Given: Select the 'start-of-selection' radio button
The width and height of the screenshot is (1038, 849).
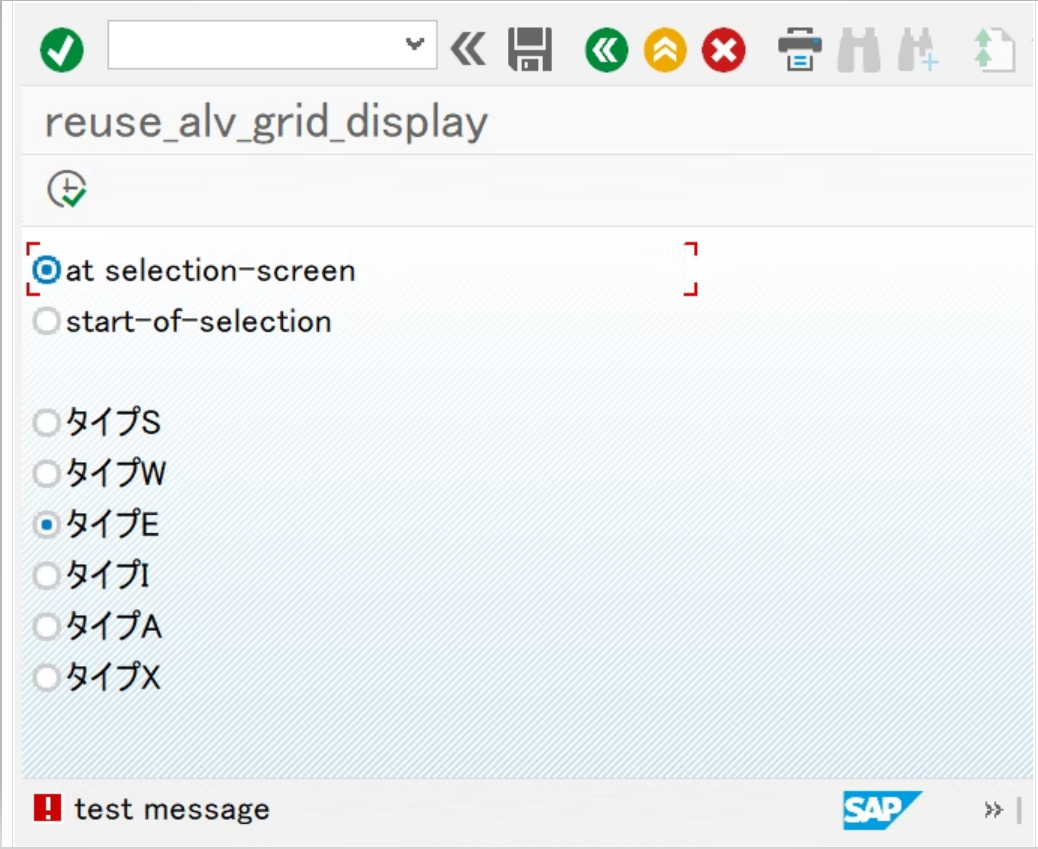Looking at the screenshot, I should [46, 321].
